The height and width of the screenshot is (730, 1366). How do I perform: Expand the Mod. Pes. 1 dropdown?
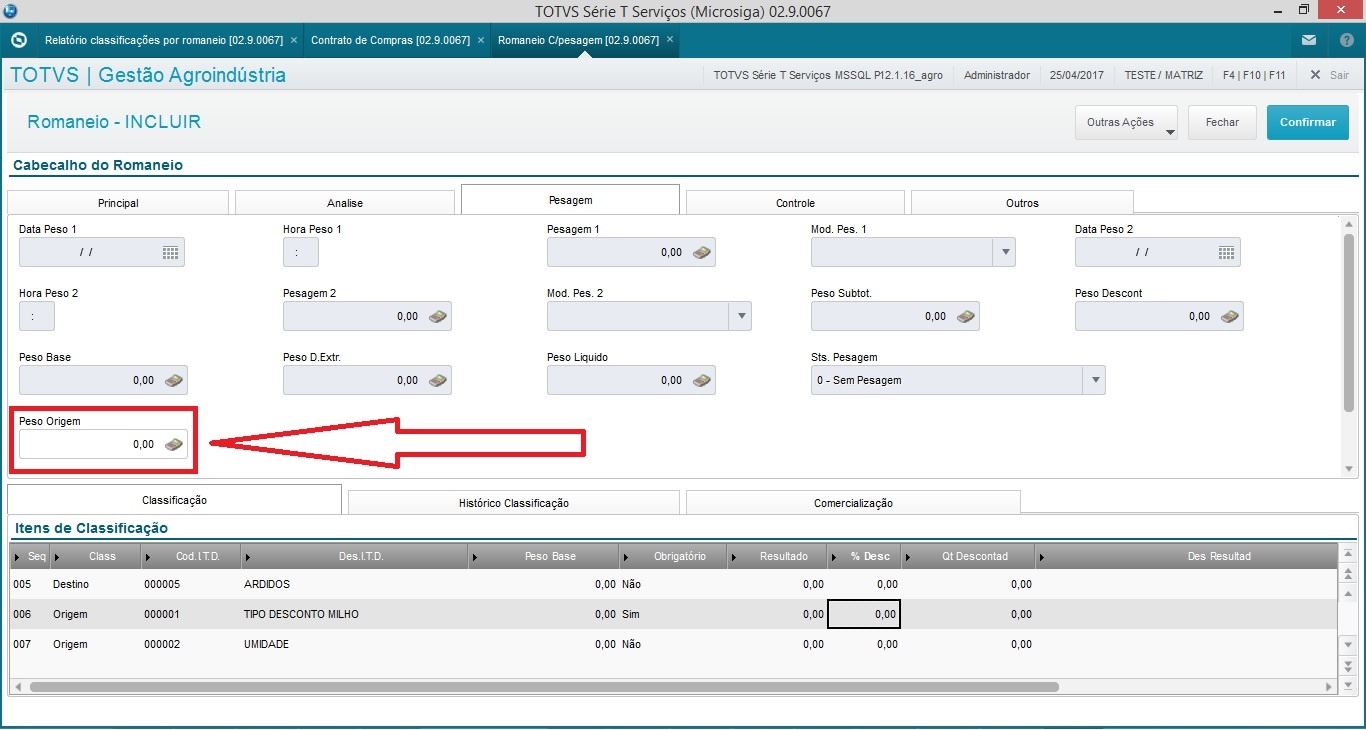point(1004,253)
